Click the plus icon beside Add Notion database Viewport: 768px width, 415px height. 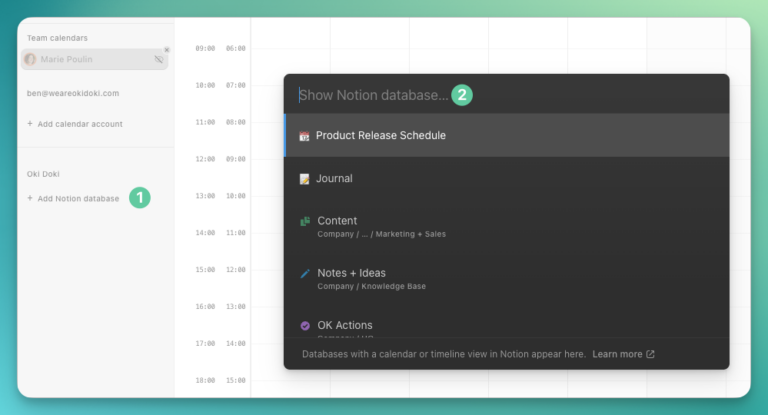coord(30,198)
